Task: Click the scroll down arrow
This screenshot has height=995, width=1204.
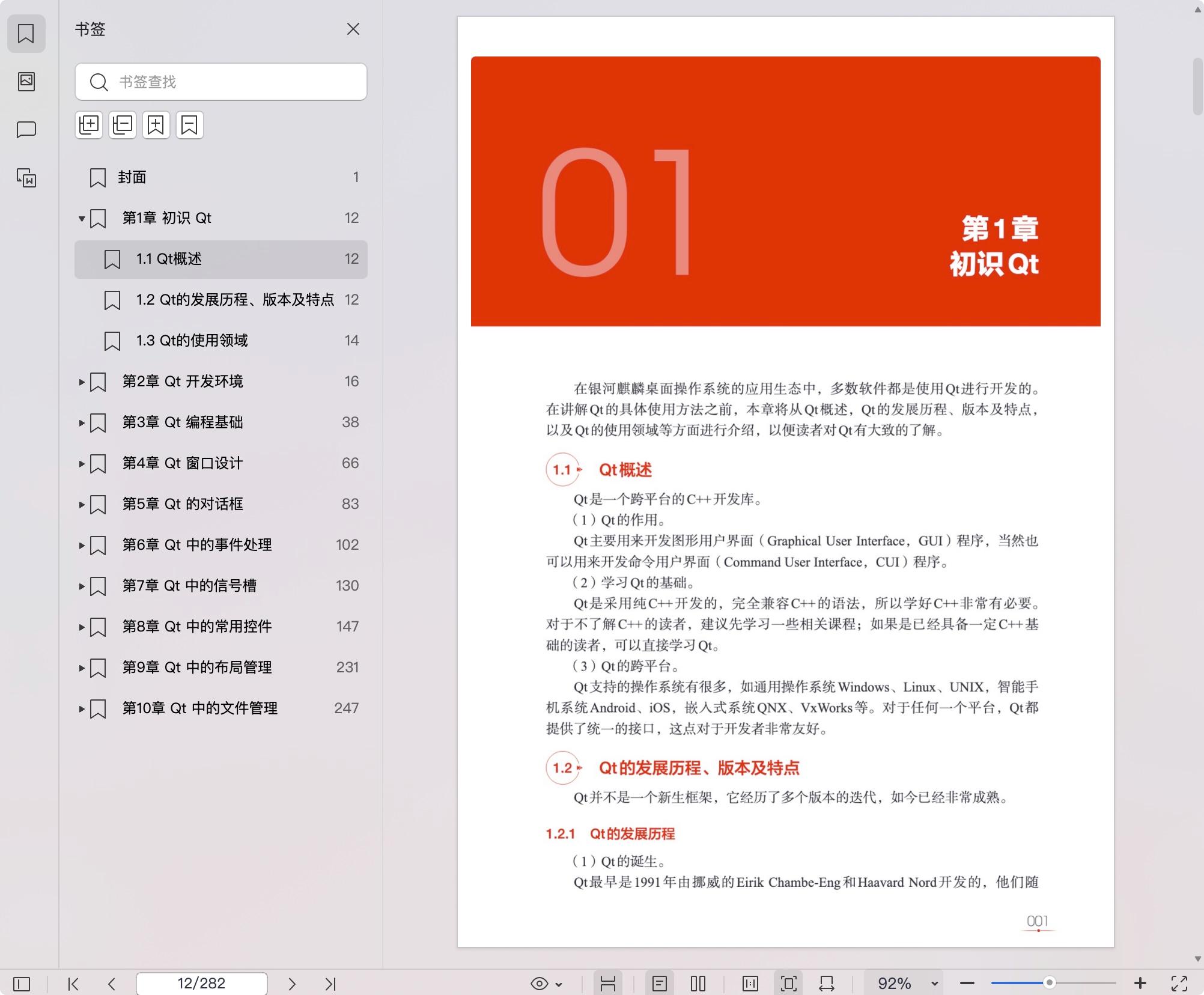Action: pos(1197,959)
